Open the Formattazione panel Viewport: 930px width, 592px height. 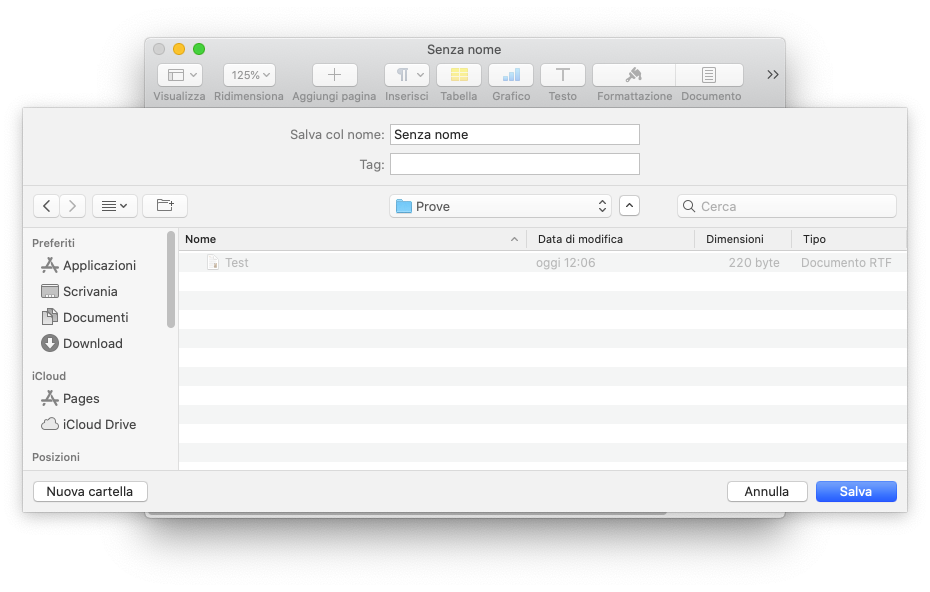[x=634, y=75]
